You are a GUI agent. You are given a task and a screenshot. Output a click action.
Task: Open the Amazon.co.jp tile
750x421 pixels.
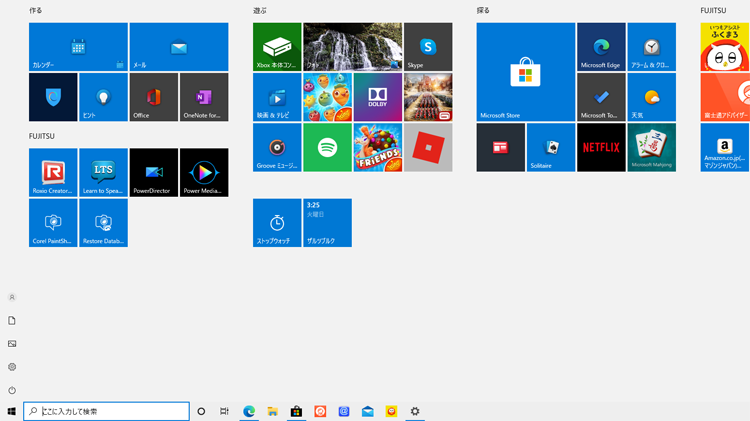click(725, 147)
